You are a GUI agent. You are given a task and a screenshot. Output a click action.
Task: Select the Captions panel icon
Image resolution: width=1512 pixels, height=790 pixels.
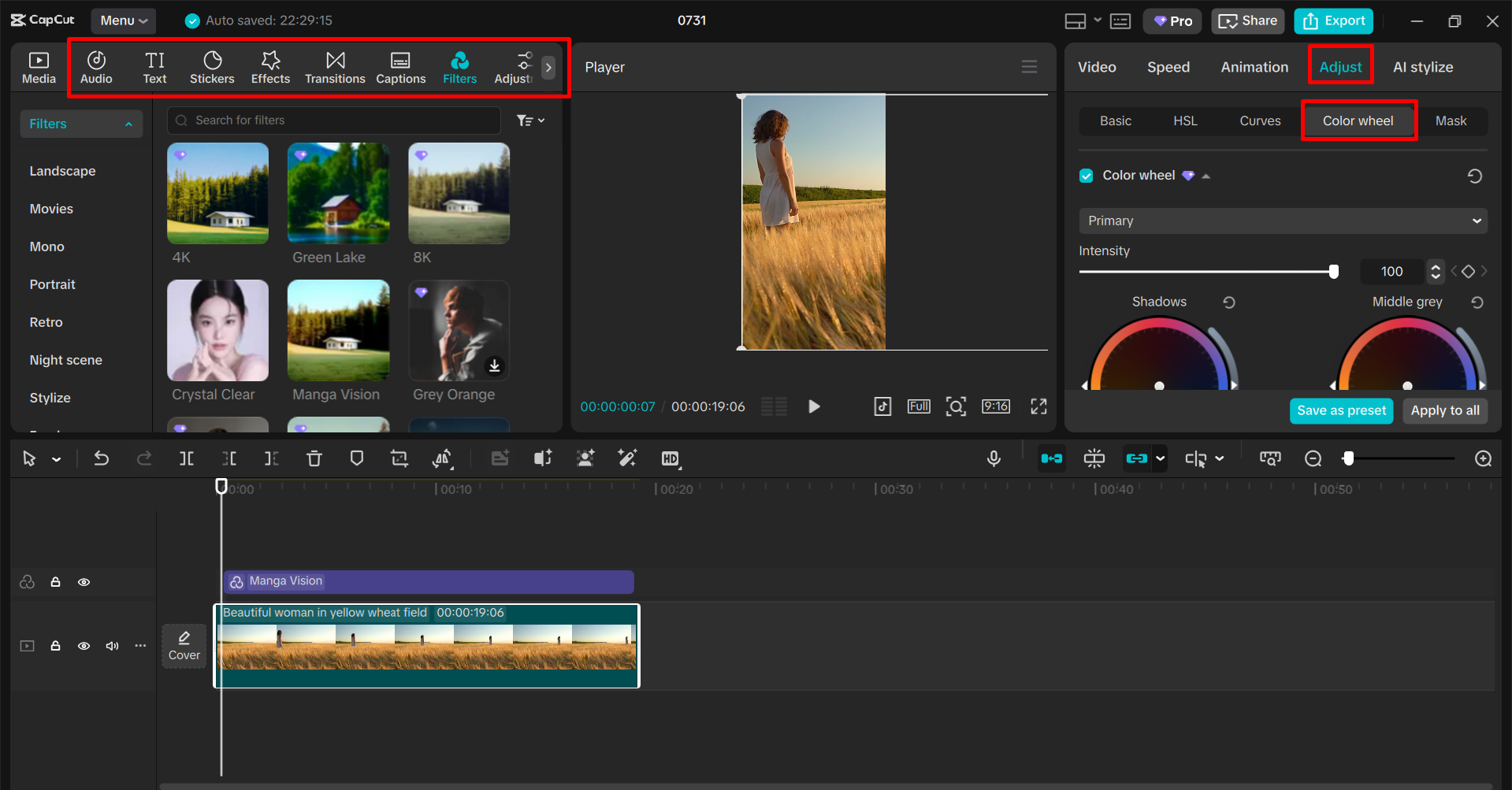click(x=400, y=67)
